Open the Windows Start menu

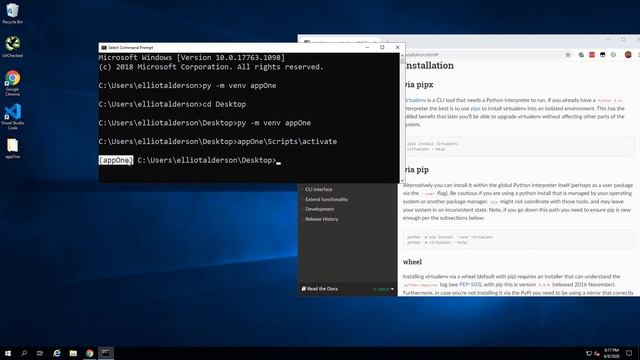point(8,353)
